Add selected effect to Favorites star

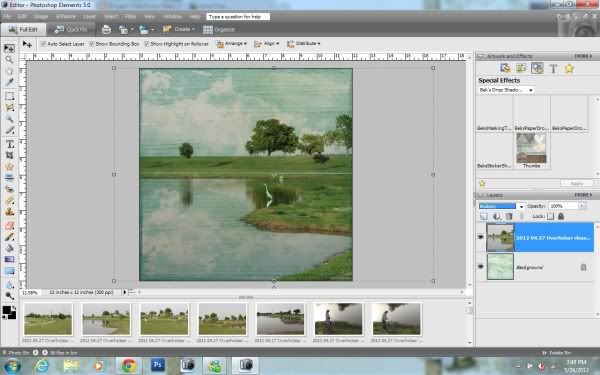482,184
